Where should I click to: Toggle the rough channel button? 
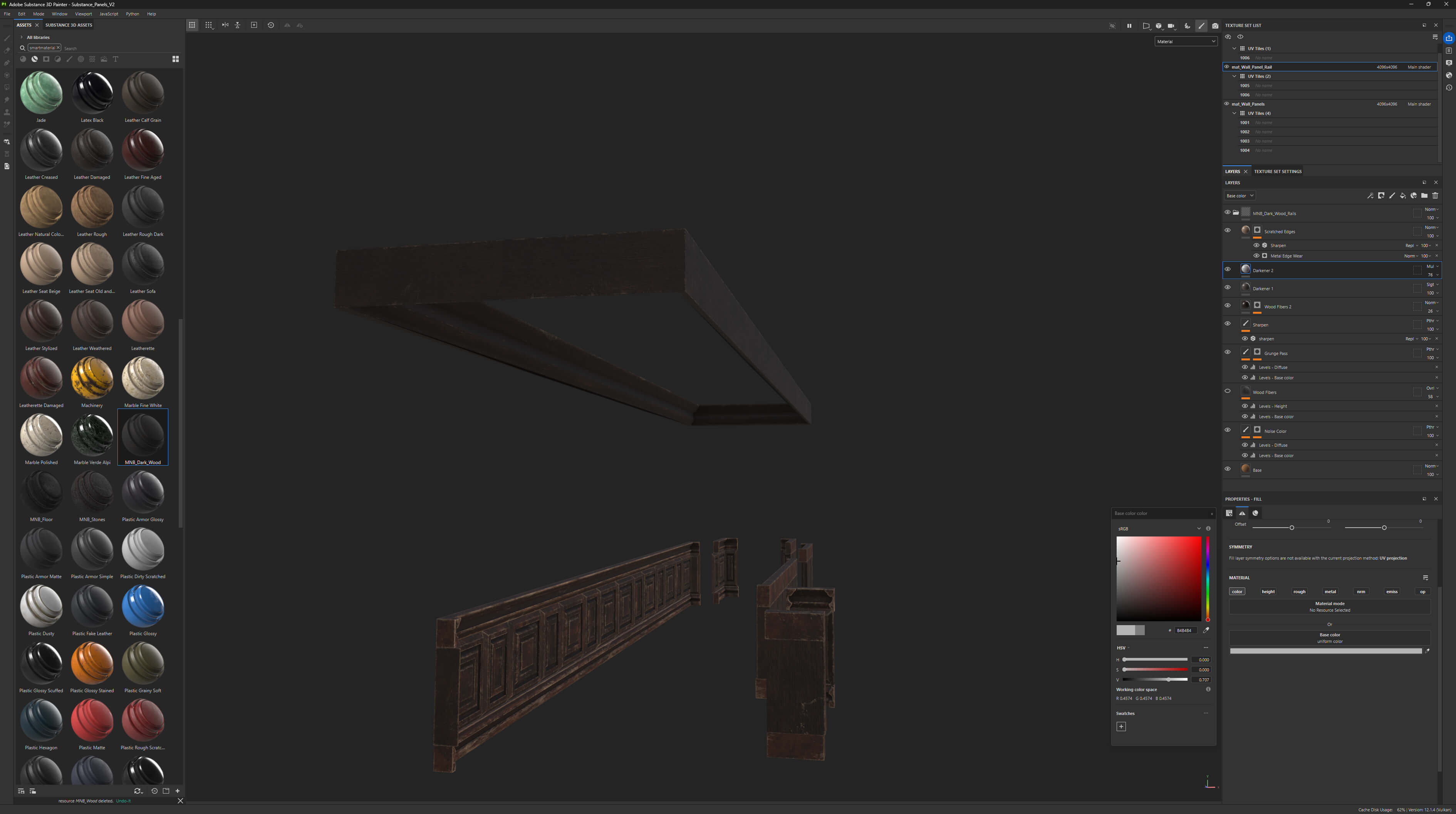1300,592
